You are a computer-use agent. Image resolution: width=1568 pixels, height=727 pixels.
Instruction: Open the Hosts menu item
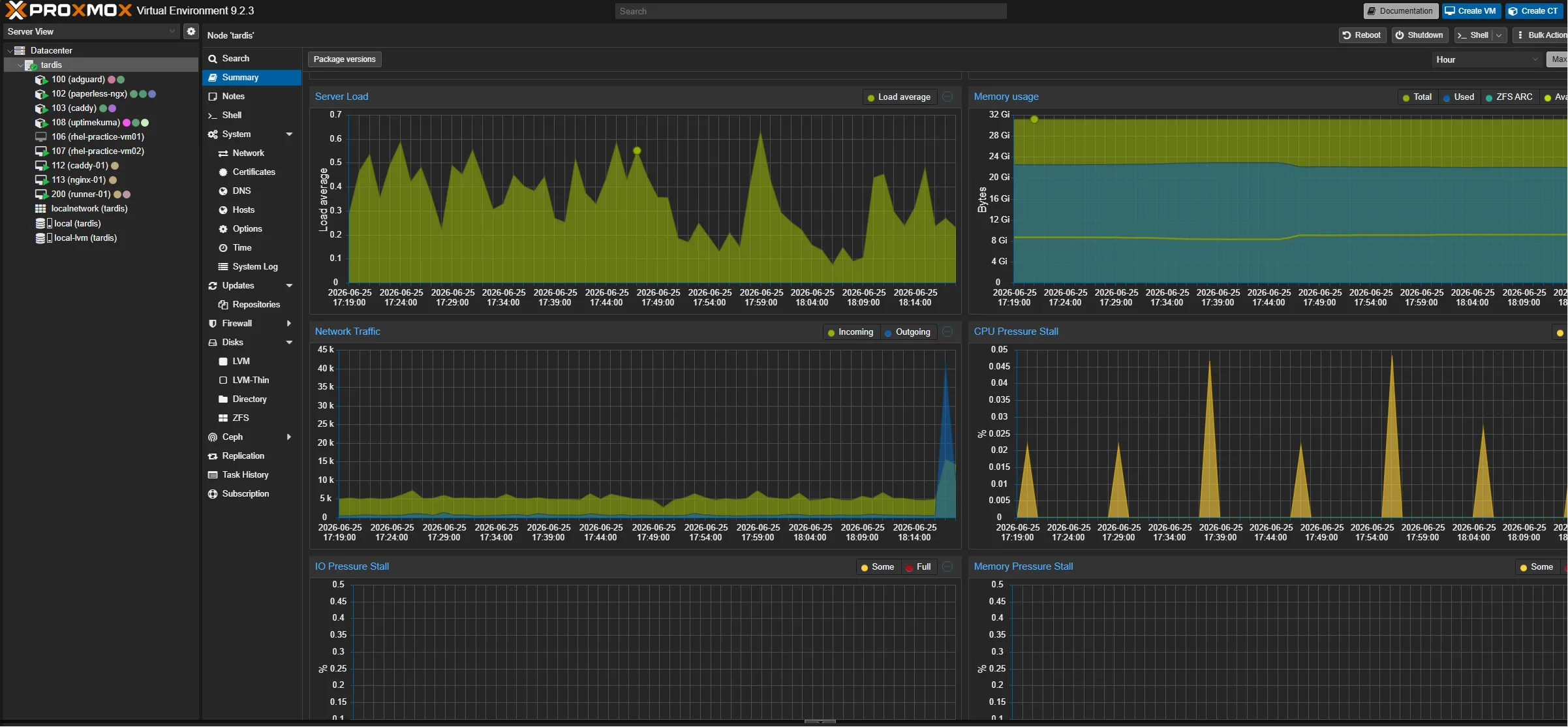click(252, 210)
